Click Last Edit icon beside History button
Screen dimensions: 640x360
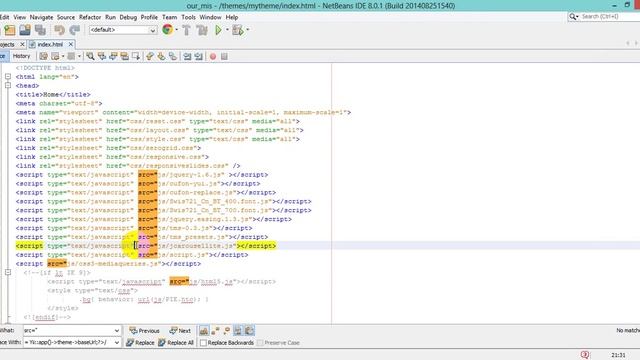click(x=43, y=56)
